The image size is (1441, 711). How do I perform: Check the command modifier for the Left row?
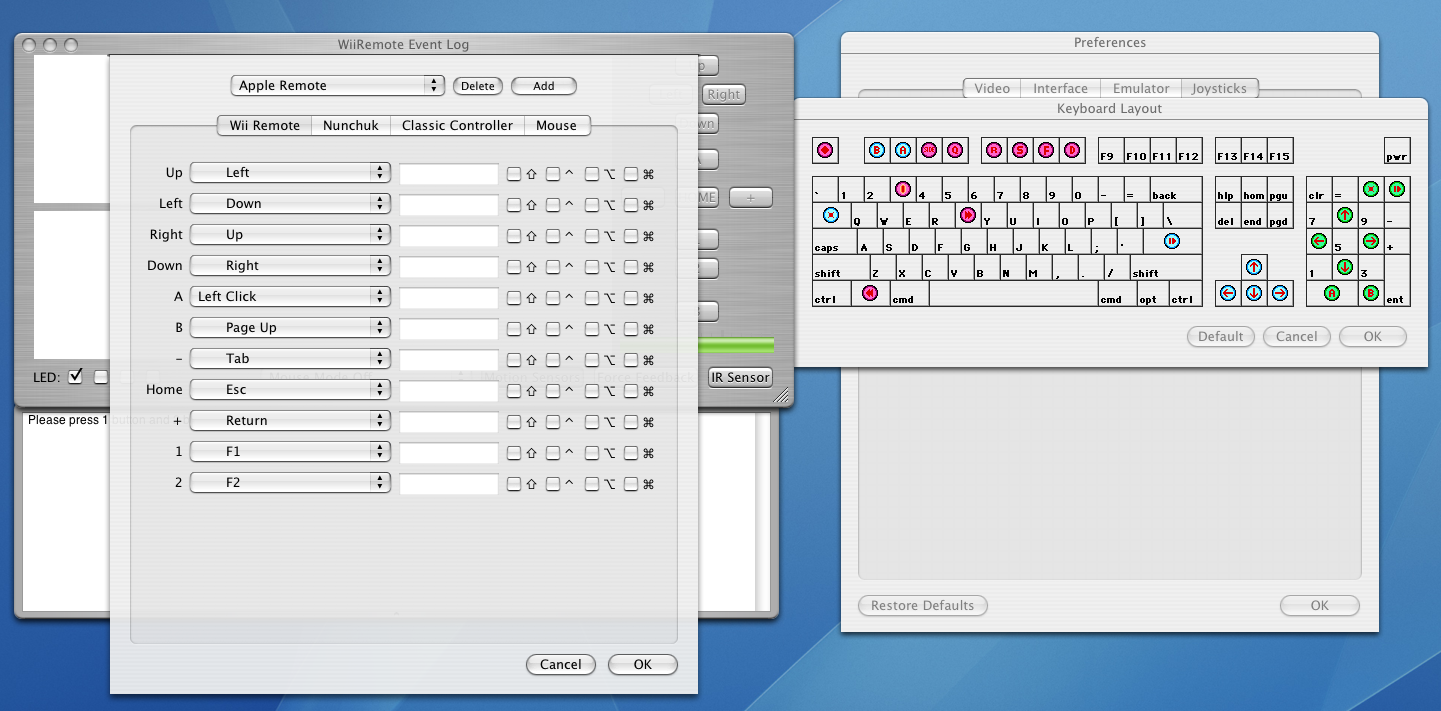tap(631, 204)
